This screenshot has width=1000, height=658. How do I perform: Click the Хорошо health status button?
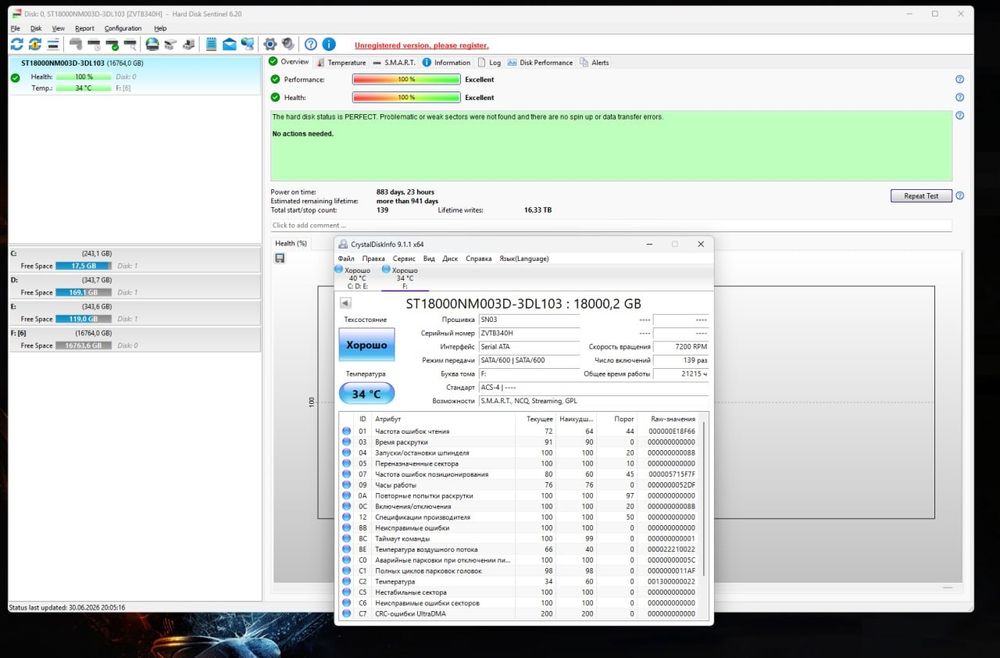tap(367, 345)
